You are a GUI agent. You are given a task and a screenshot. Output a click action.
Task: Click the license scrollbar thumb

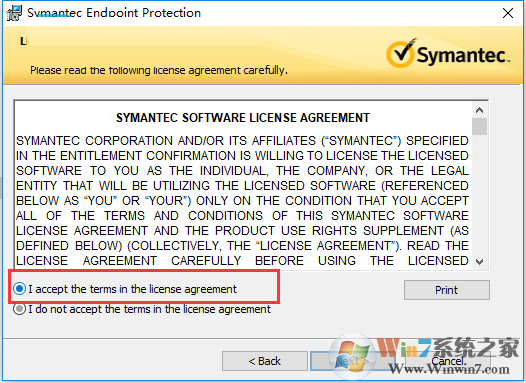pos(479,126)
